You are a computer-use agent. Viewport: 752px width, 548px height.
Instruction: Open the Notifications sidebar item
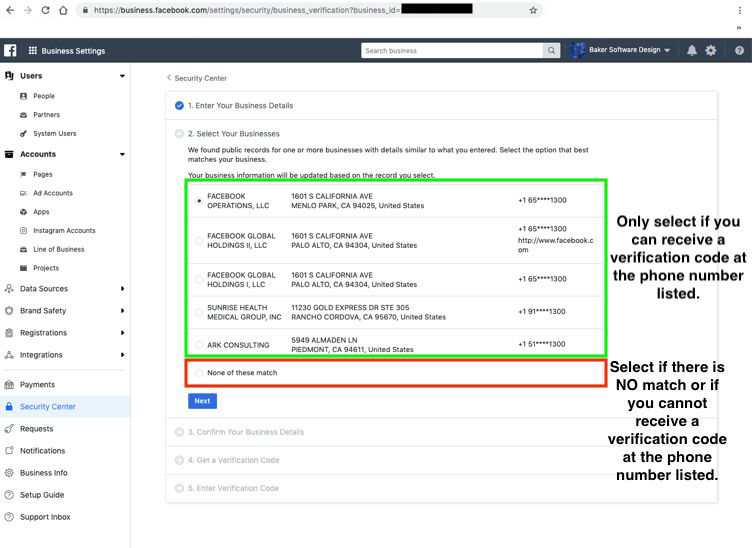click(x=42, y=451)
